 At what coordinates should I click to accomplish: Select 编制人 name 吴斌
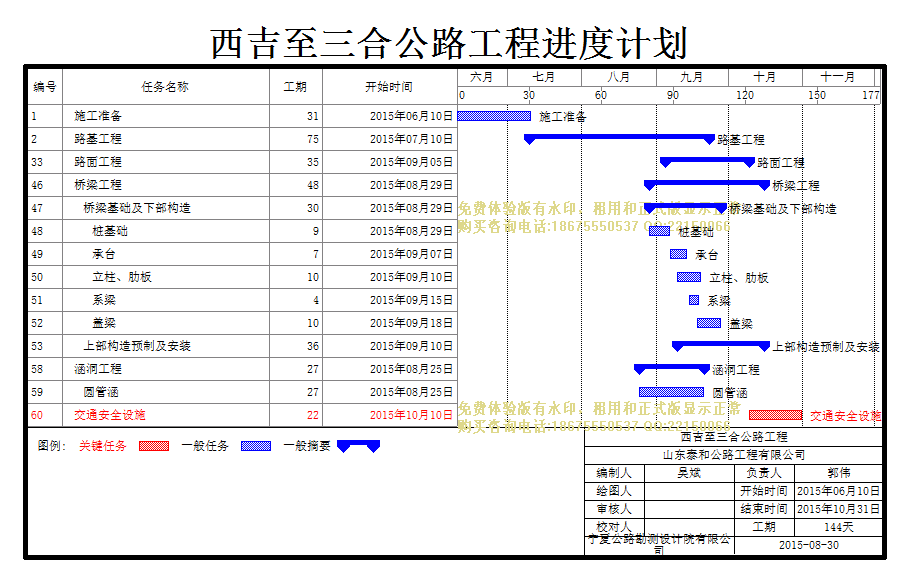(689, 473)
